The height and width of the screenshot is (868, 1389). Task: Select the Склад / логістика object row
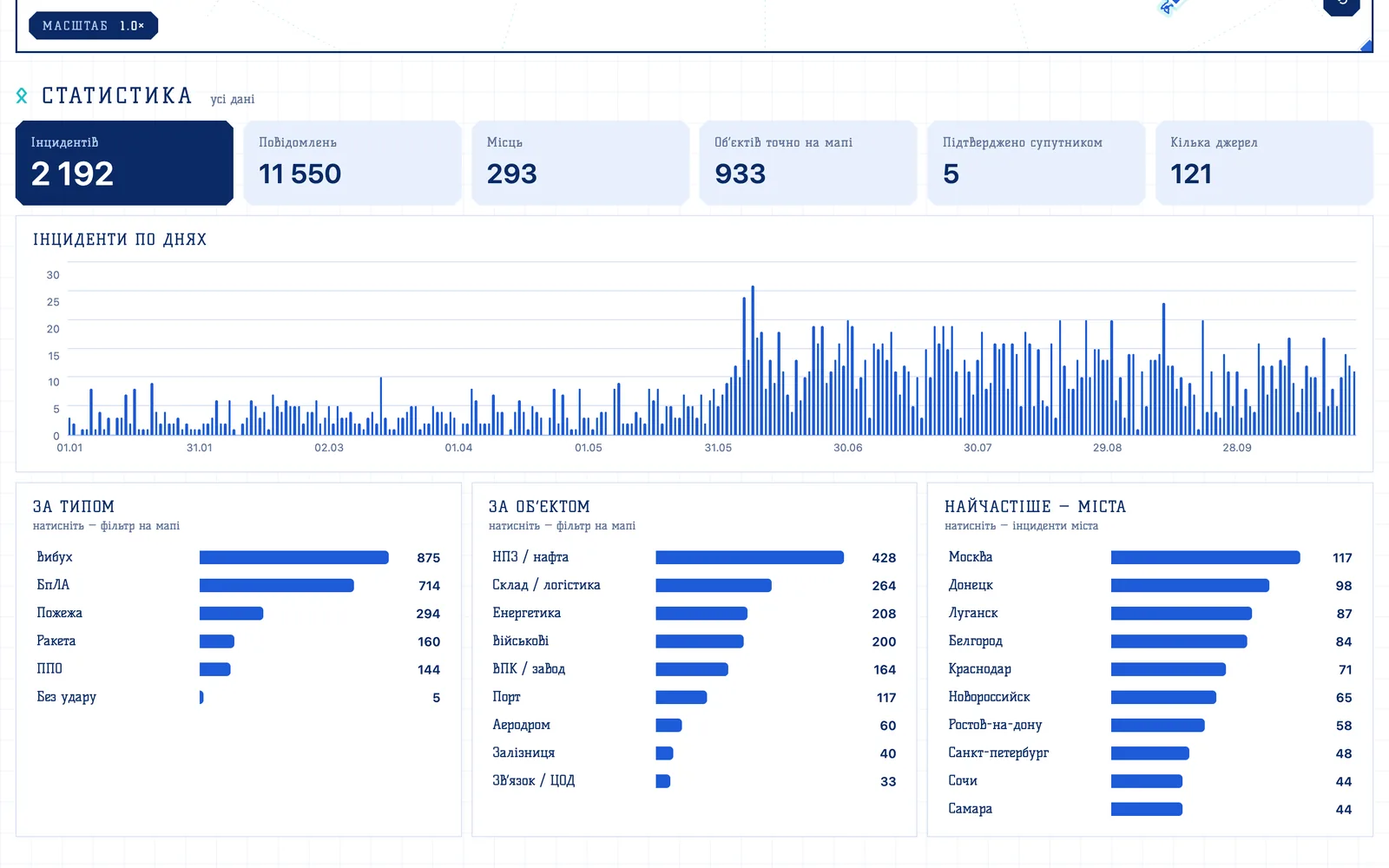coord(694,585)
